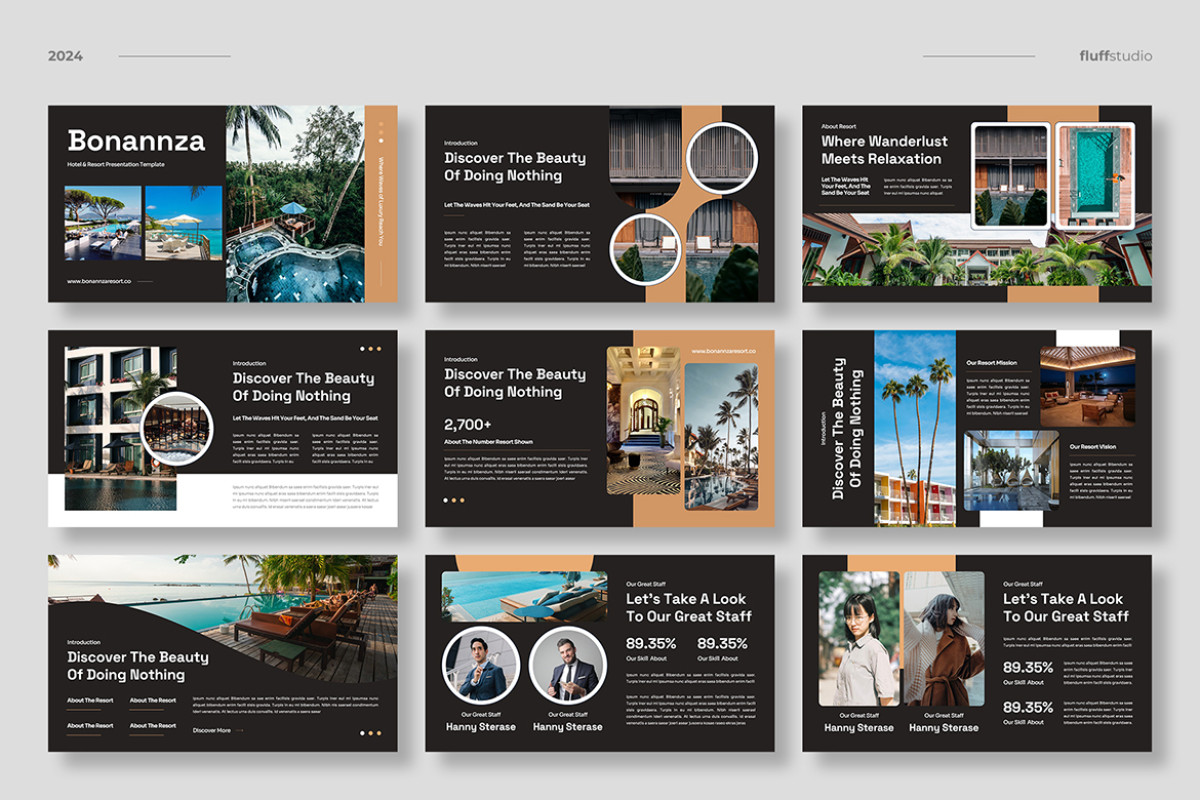Select the woman in brown coat photo

[944, 639]
